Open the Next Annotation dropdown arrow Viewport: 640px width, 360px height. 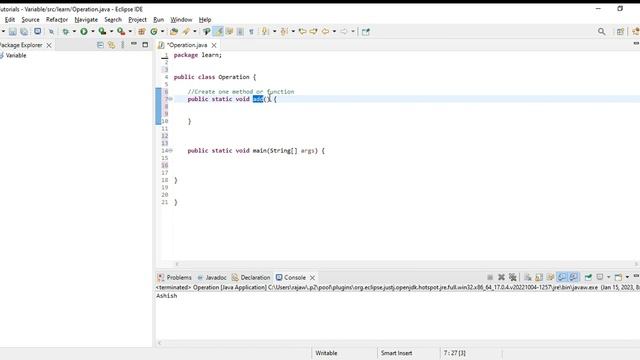[274, 31]
